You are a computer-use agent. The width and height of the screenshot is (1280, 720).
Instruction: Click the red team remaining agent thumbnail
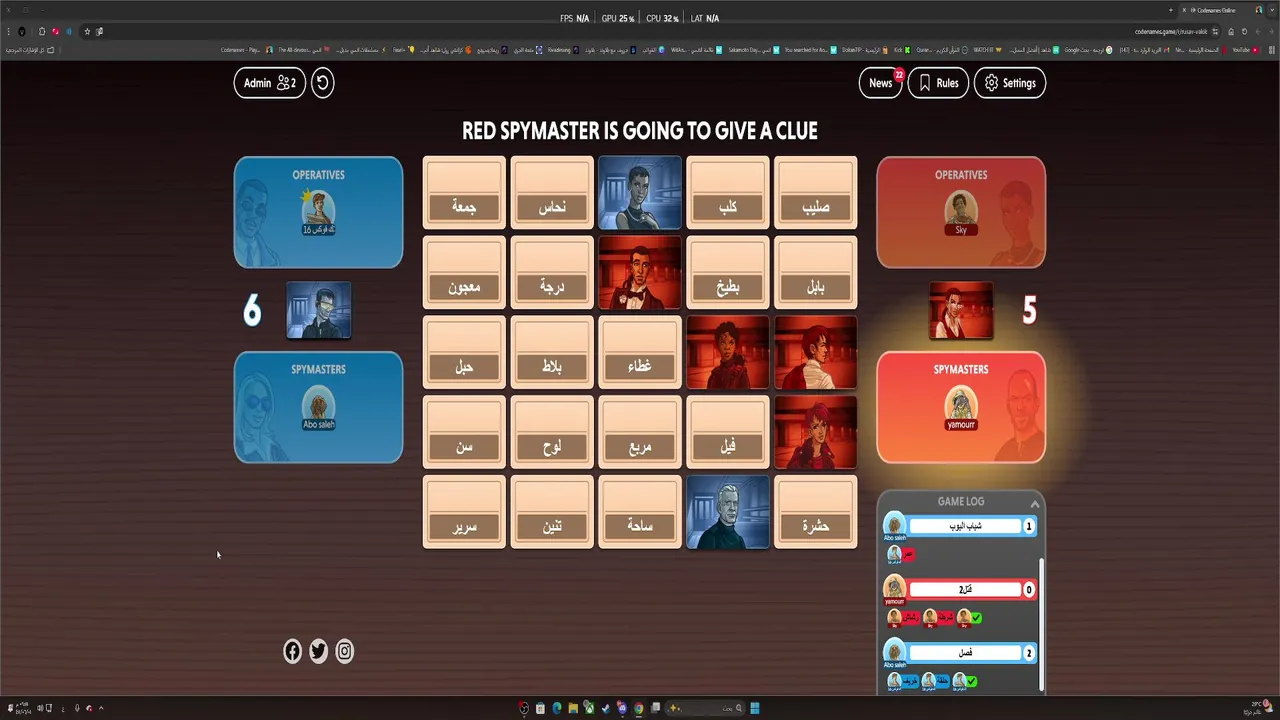click(961, 310)
